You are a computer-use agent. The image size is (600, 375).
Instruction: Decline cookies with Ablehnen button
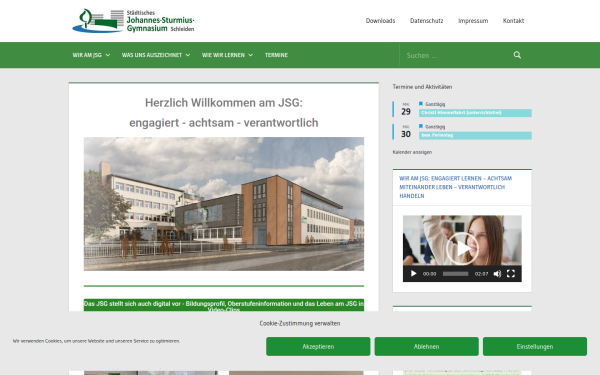click(426, 346)
